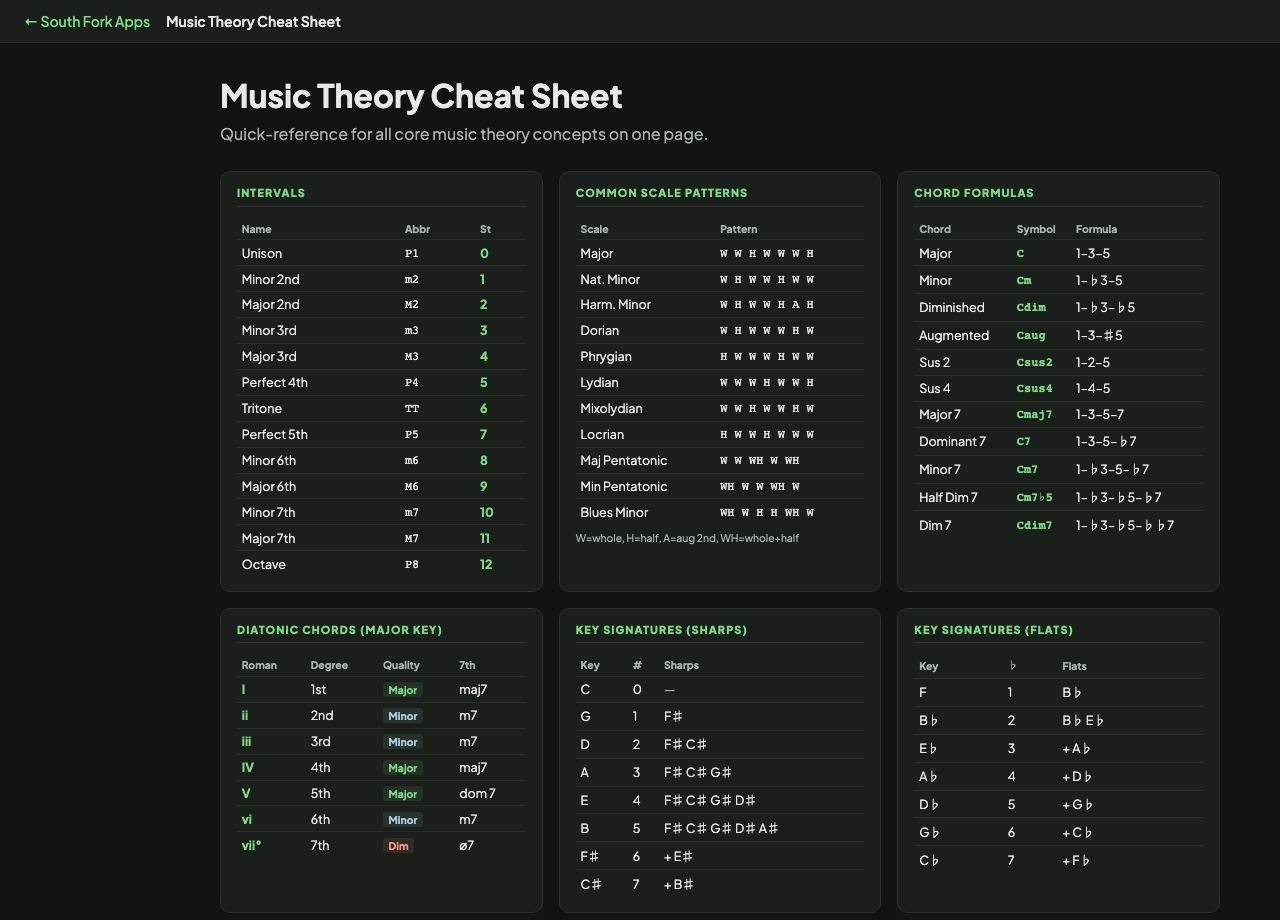This screenshot has height=920, width=1280.
Task: Select the +E♯ sharps cell
Action: [x=678, y=856]
